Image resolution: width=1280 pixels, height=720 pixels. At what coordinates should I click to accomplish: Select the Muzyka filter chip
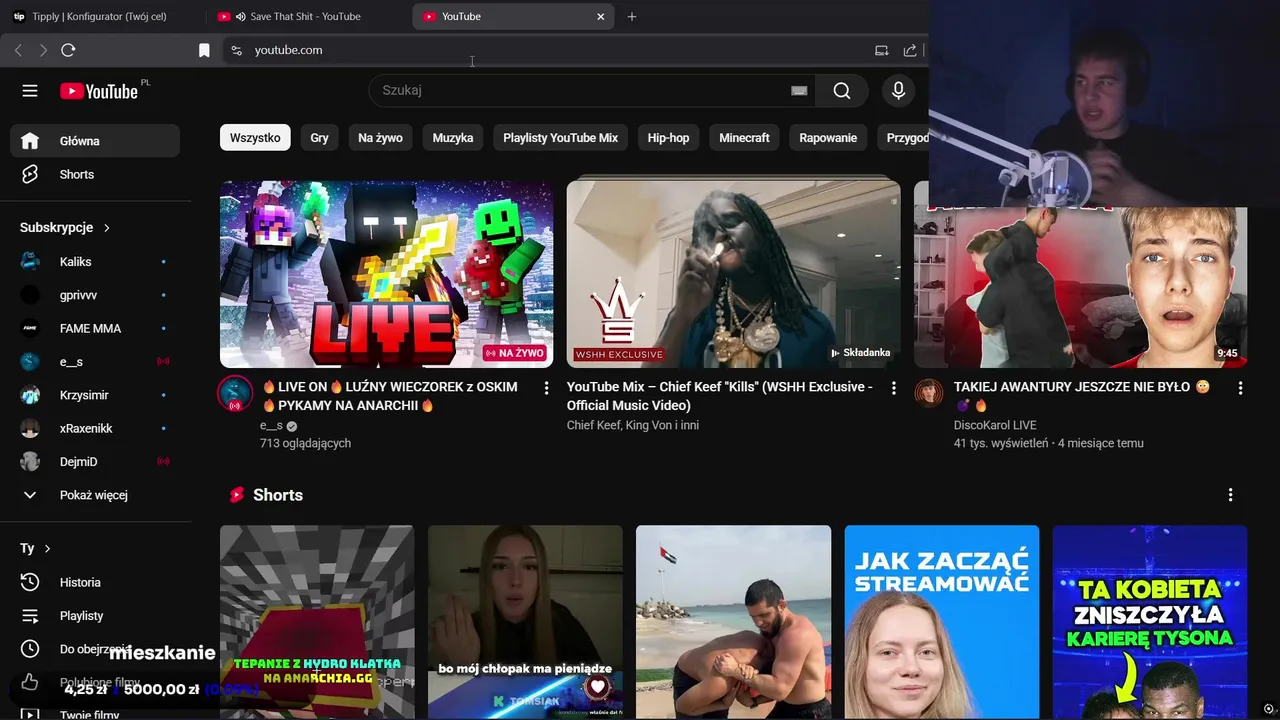click(x=453, y=138)
